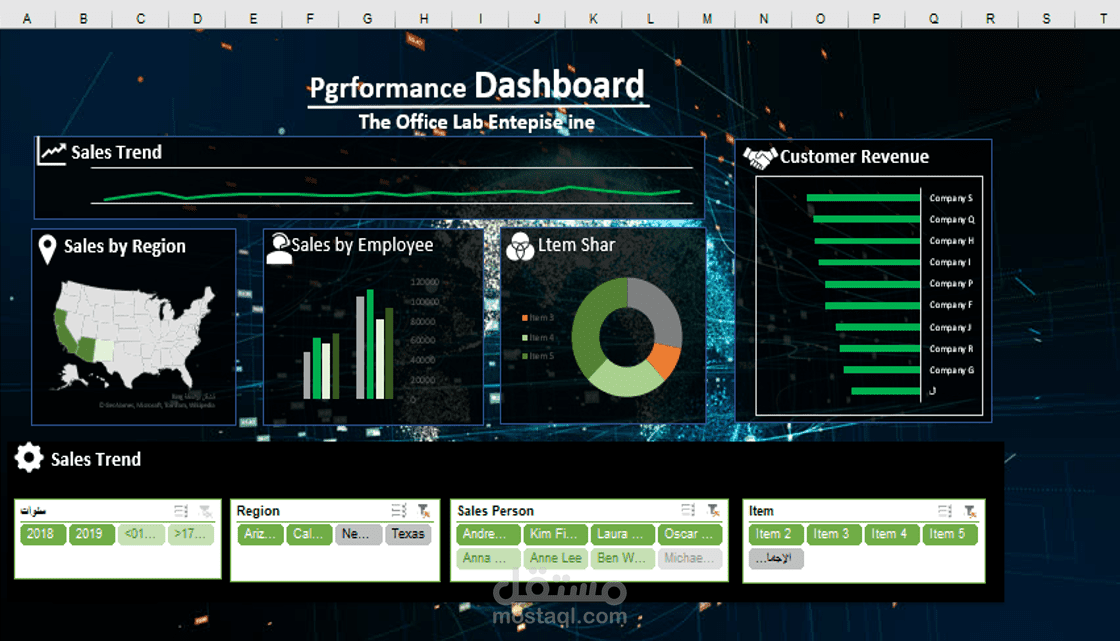The image size is (1120, 641).
Task: Click the Customer Revenue handshake icon
Action: 759,157
